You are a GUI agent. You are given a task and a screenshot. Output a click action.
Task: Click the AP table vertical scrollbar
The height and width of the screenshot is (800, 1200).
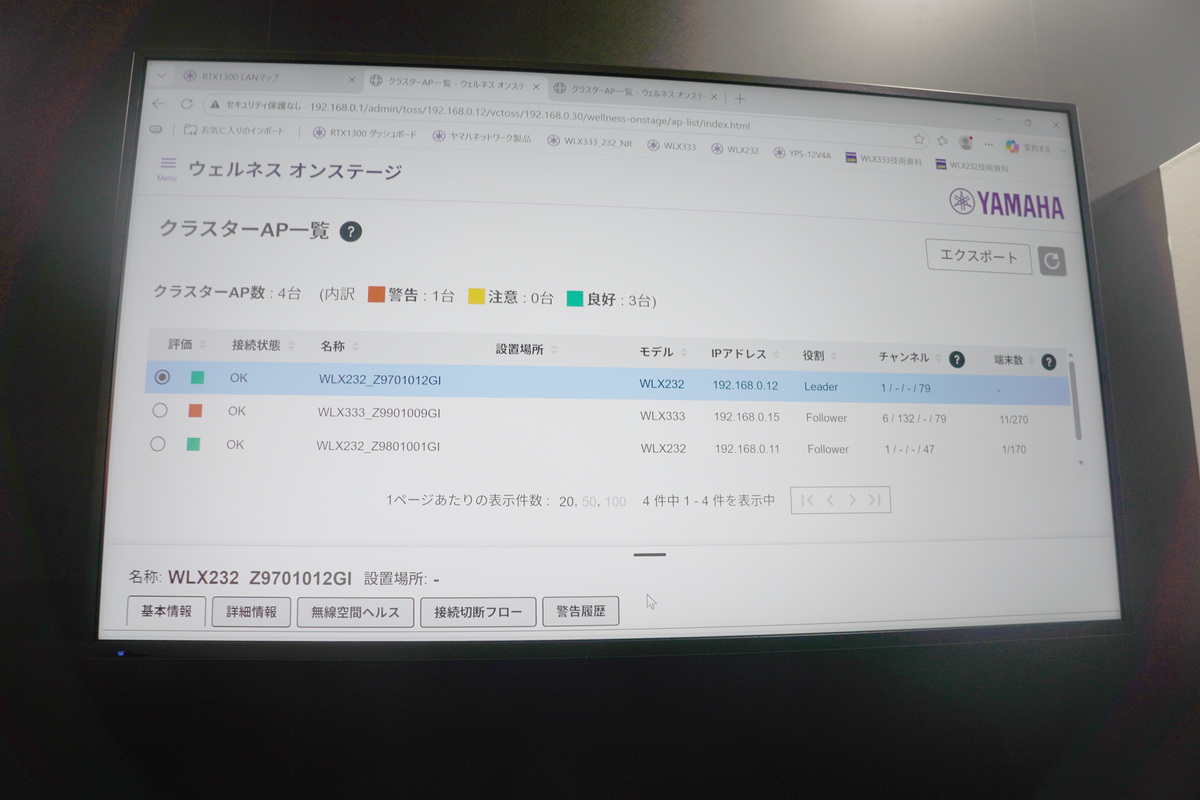point(1075,400)
